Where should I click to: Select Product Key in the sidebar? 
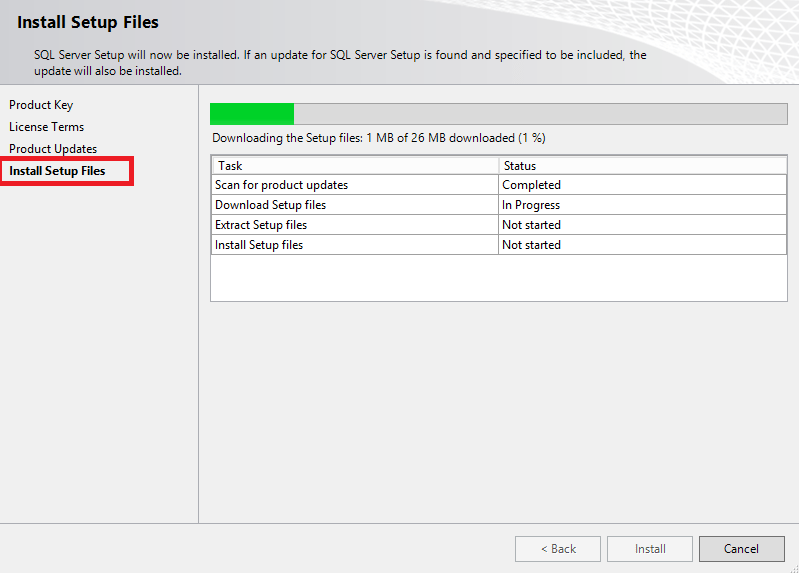[x=41, y=105]
